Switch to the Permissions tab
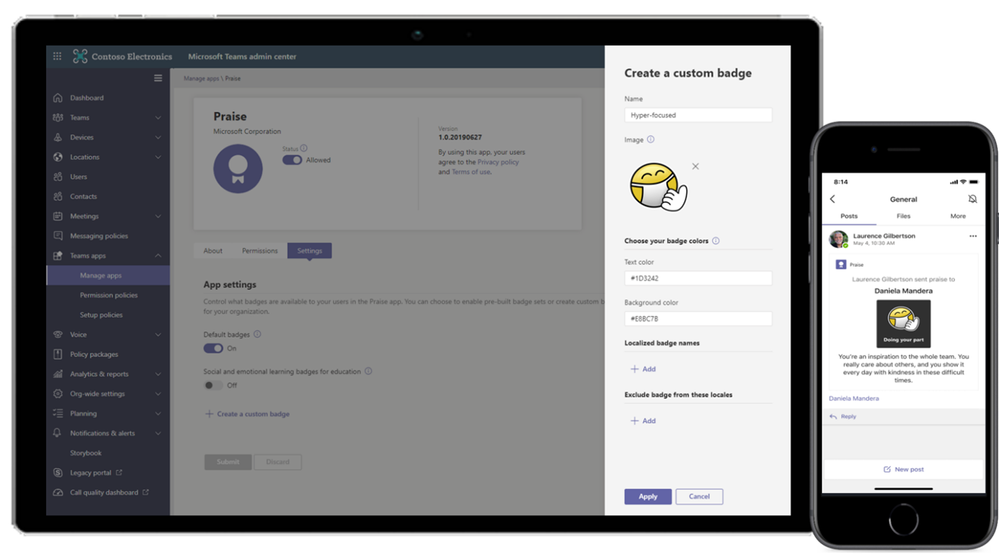999x554 pixels. coord(260,250)
